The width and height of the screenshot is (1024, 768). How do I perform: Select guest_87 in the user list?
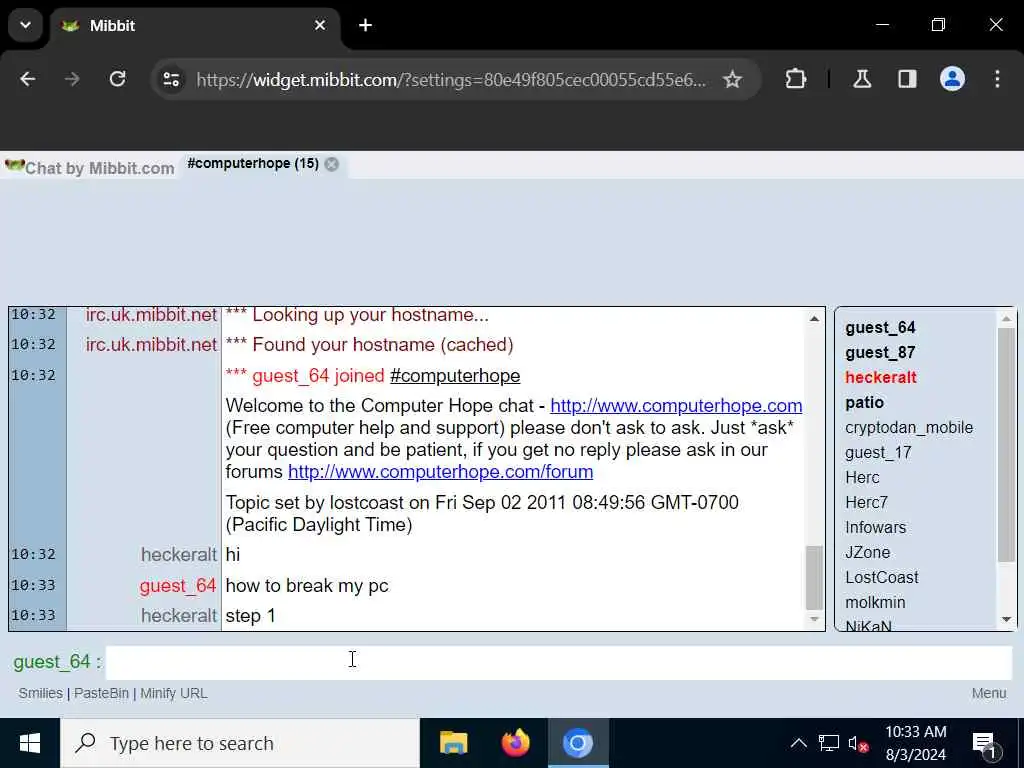(x=880, y=353)
